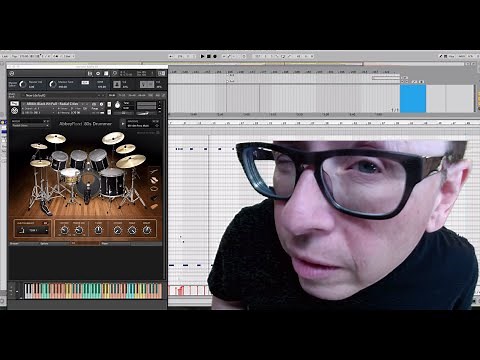Viewport: 480px width, 360px height.
Task: Select the multi rack page 17-32
Action: (122, 95)
